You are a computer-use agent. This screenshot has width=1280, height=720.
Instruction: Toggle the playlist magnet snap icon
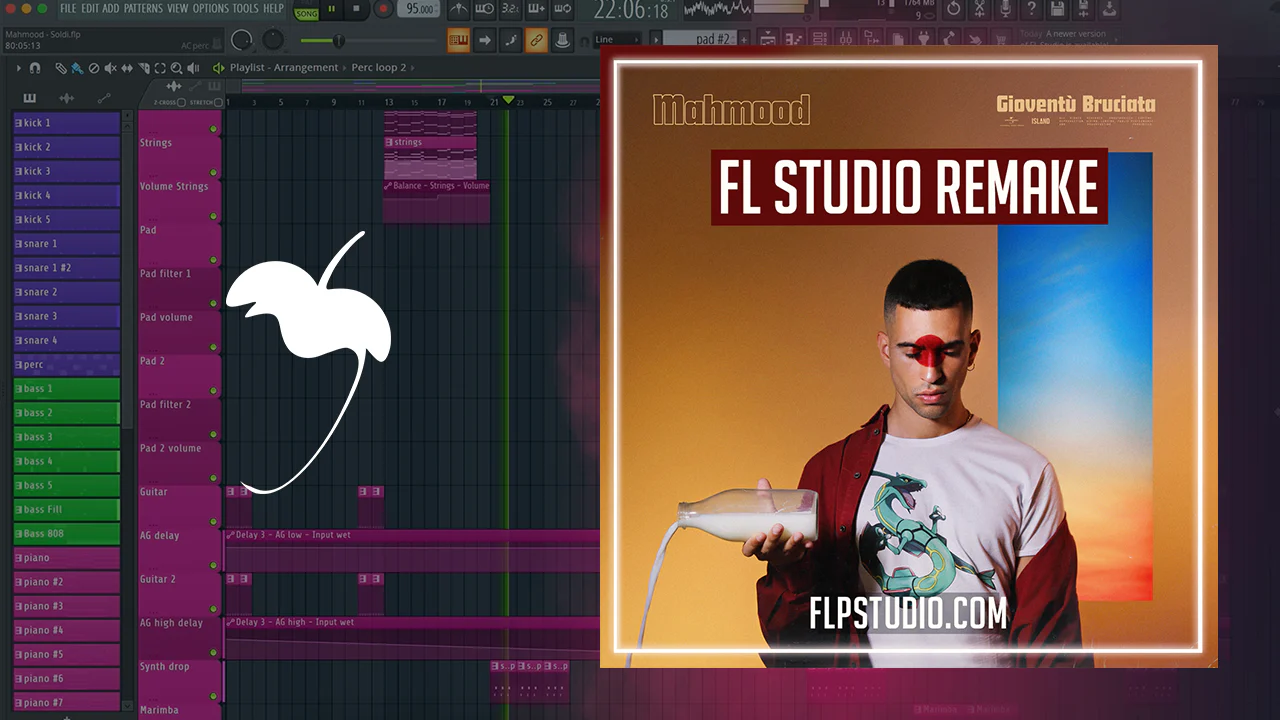pos(35,68)
